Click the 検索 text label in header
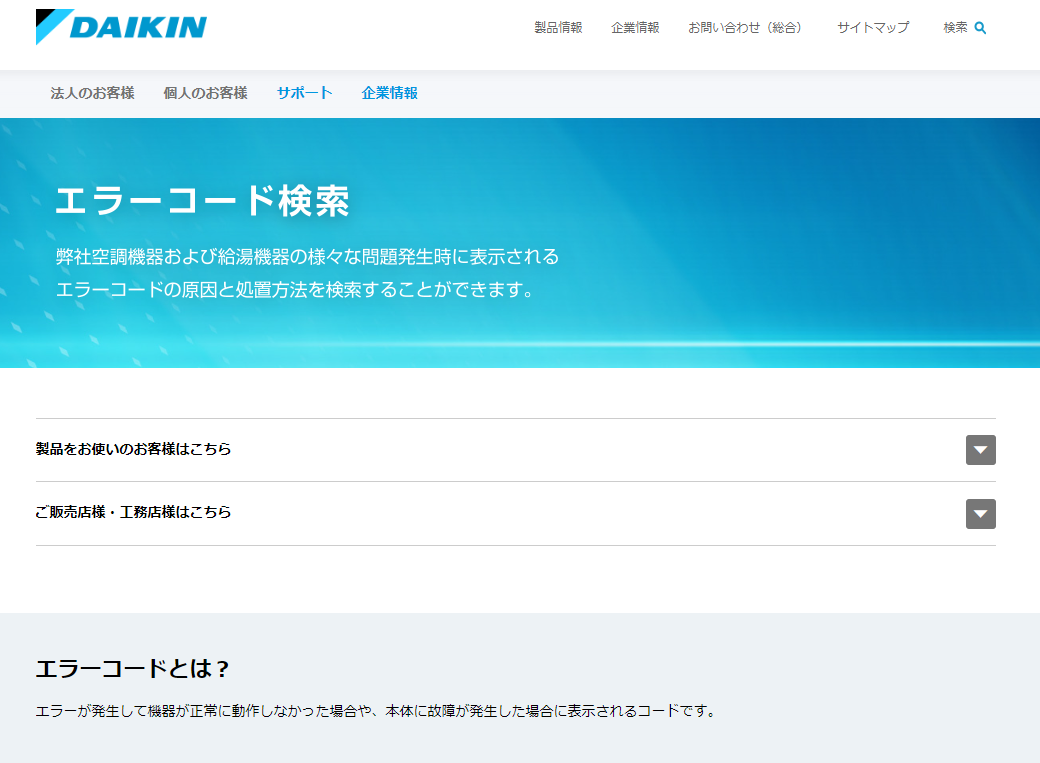This screenshot has width=1040, height=763. (955, 28)
